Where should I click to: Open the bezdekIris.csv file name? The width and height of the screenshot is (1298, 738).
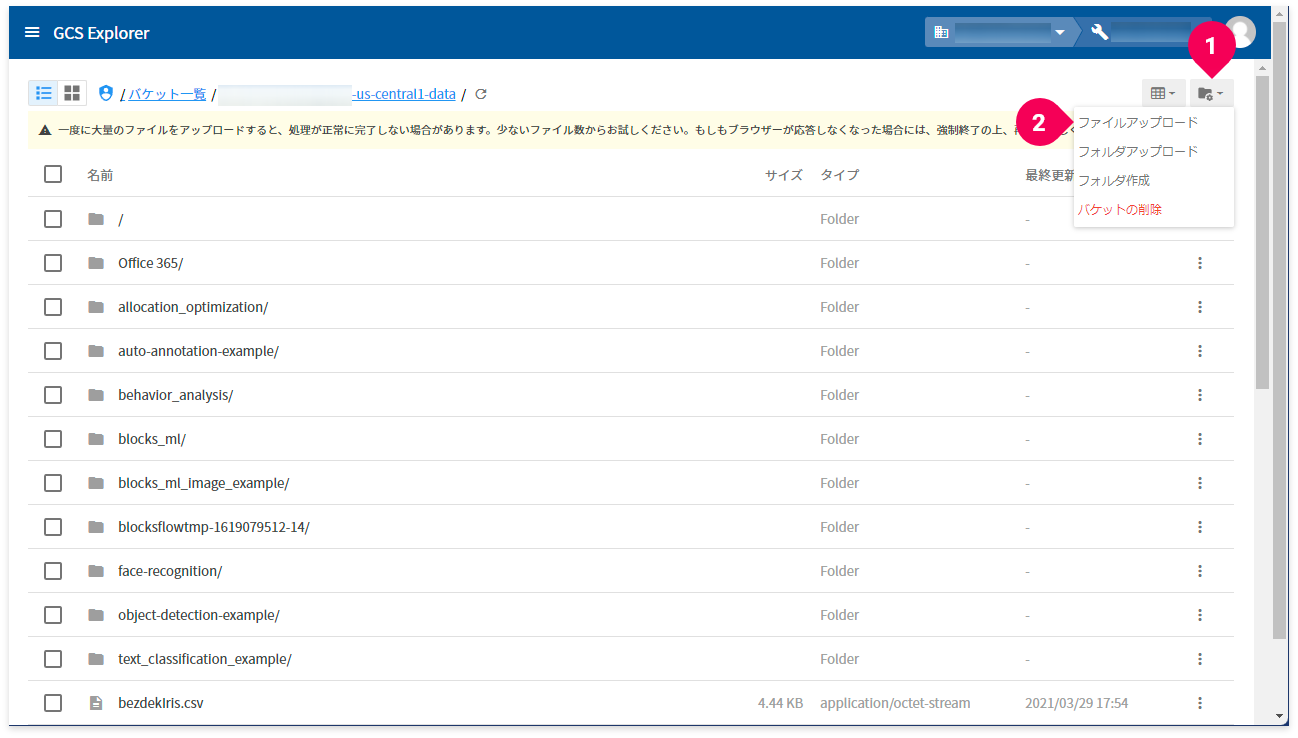[x=160, y=703]
